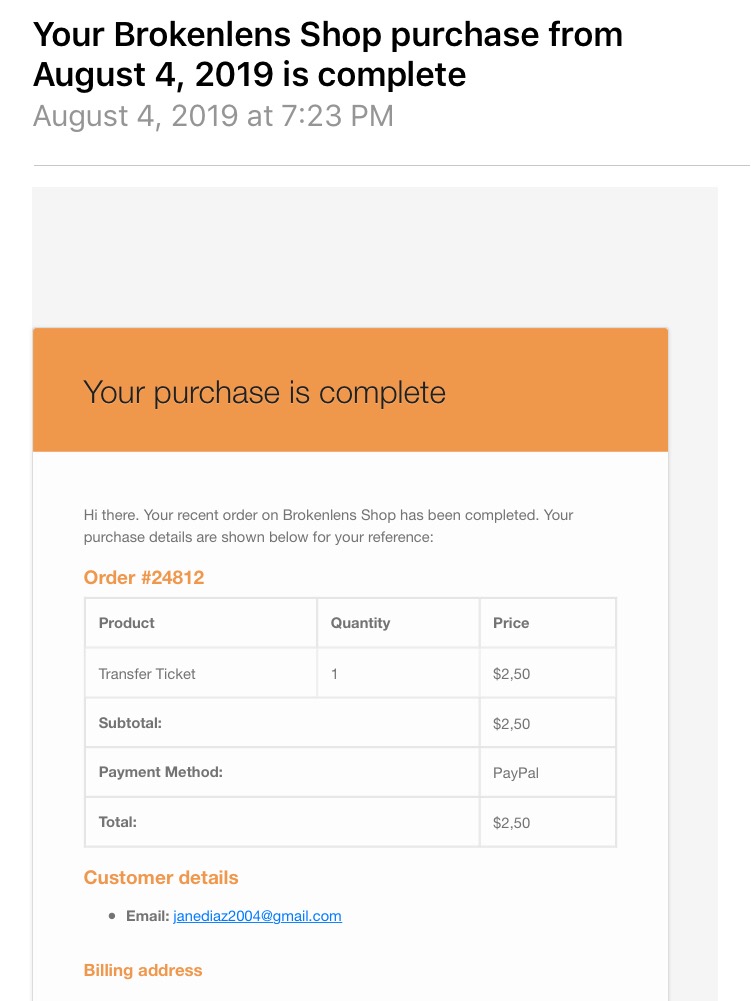Screen dimensions: 751x1001
Task: Click the 'Hi there' intro paragraph
Action: click(x=328, y=526)
